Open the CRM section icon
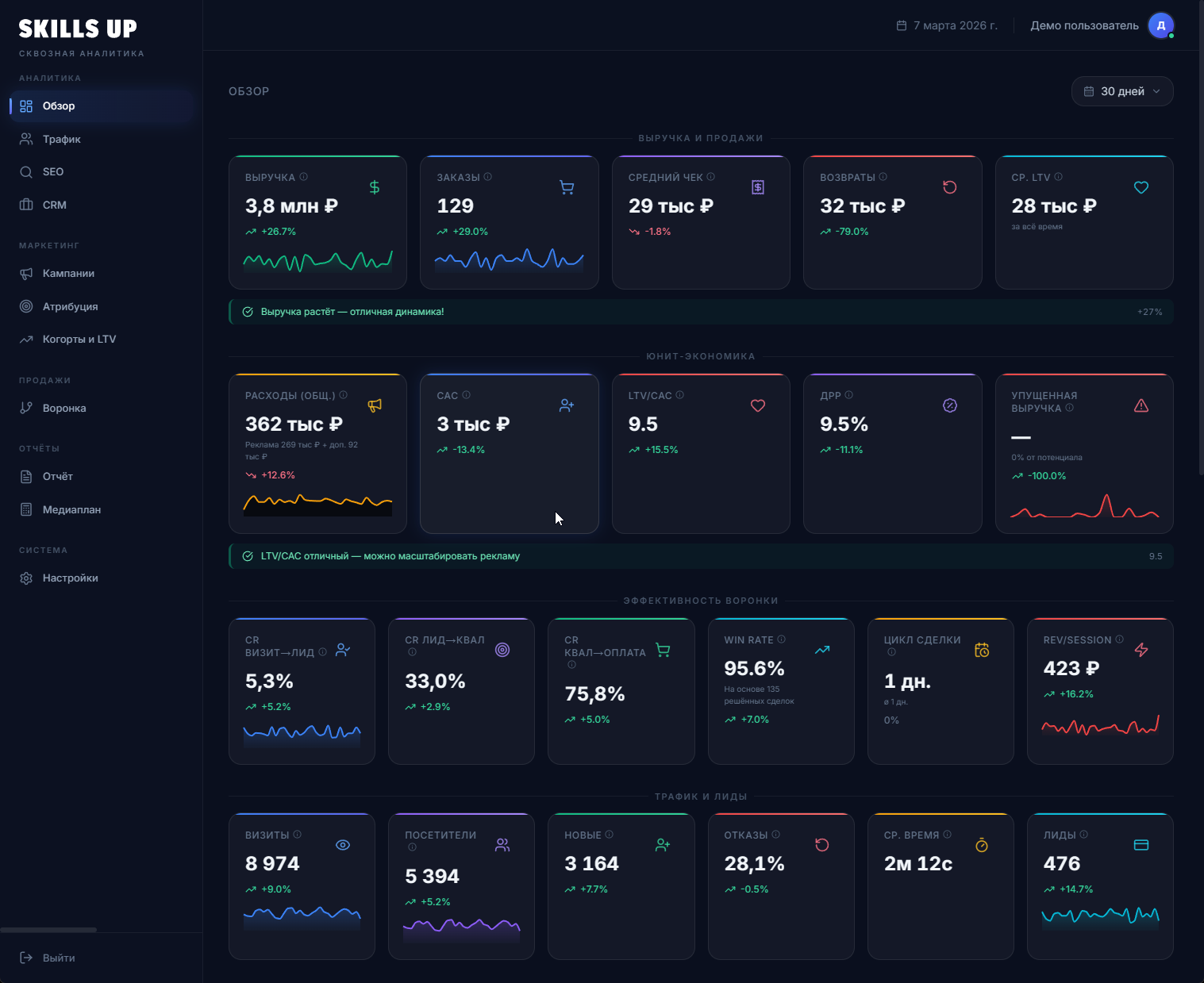Screen dimensions: 1204x983 (x=25, y=205)
